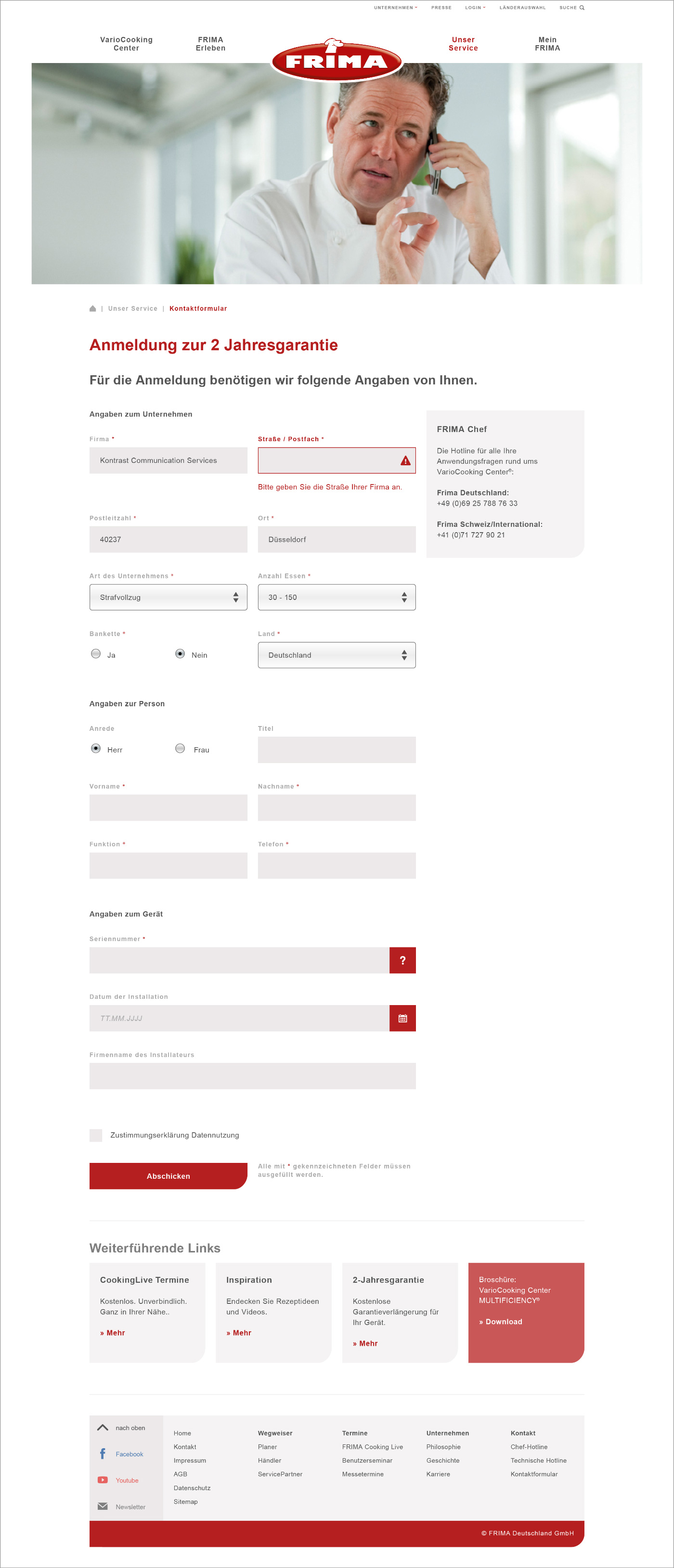The height and width of the screenshot is (1568, 674).
Task: Click the home breadcrumb icon
Action: tap(92, 308)
